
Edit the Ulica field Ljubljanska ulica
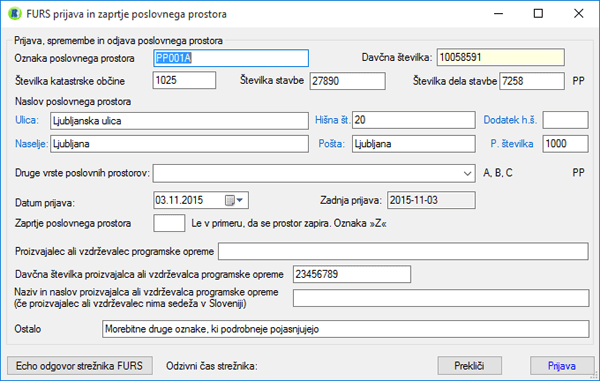point(179,121)
